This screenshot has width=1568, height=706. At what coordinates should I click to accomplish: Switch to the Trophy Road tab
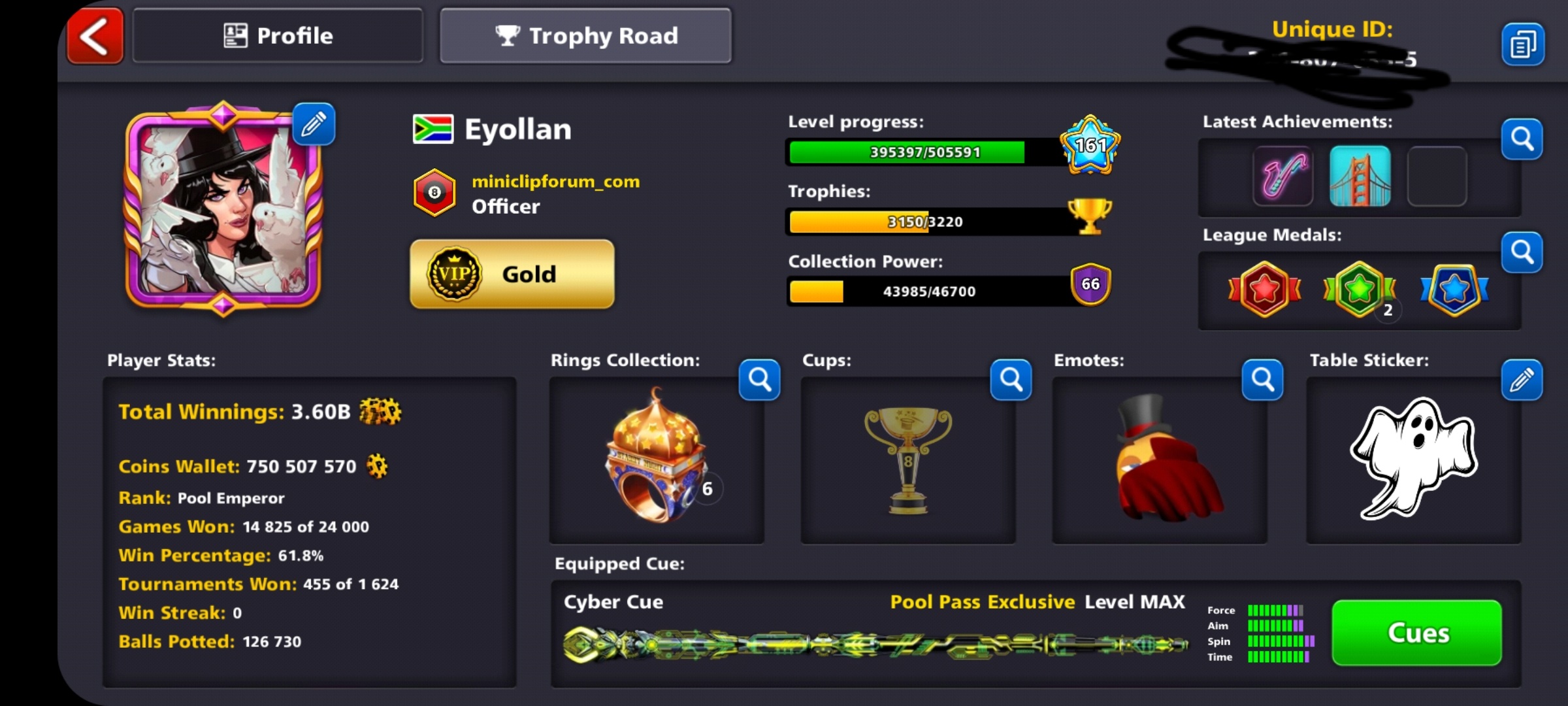pyautogui.click(x=586, y=36)
